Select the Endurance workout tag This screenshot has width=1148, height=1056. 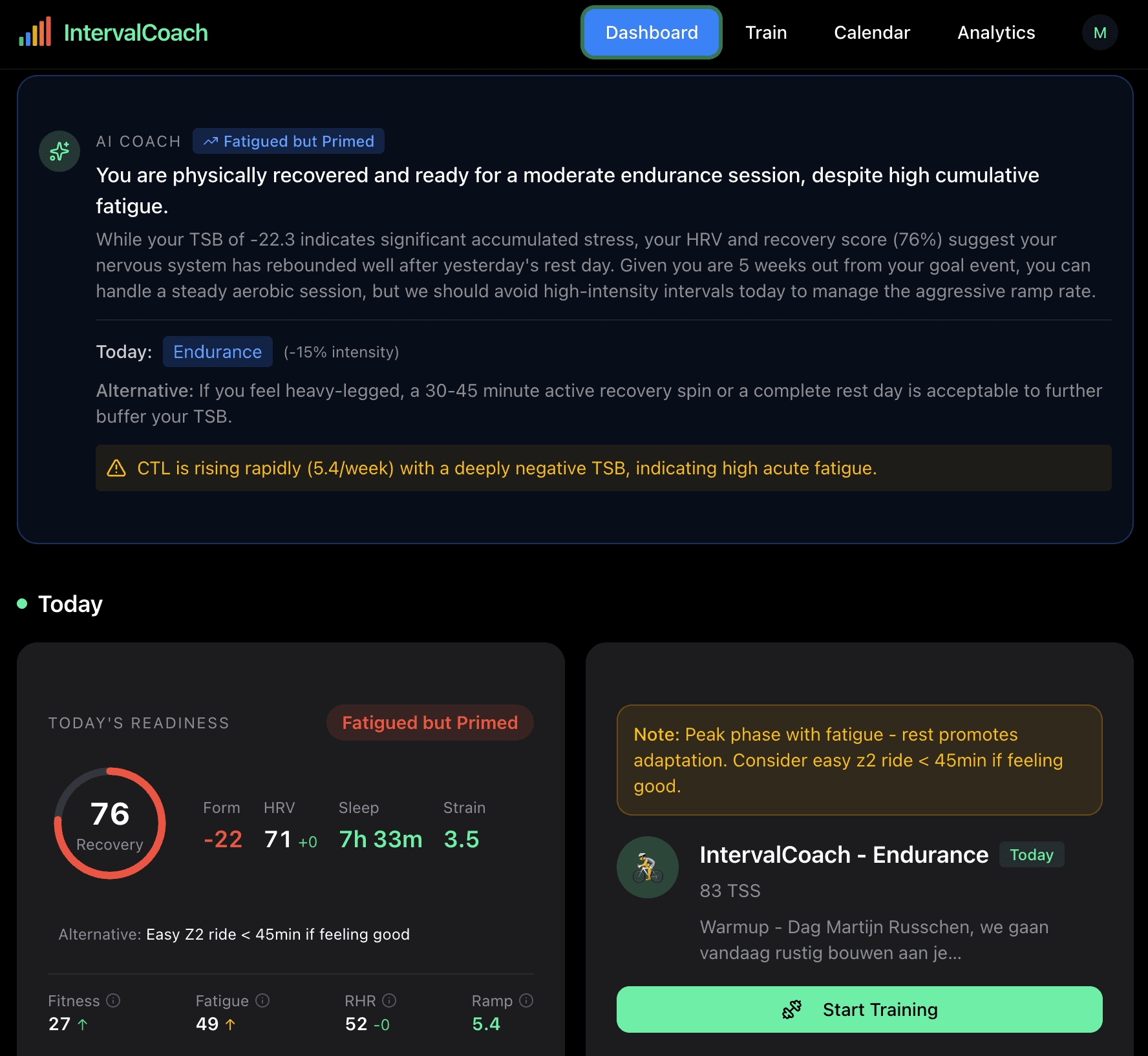coord(217,352)
